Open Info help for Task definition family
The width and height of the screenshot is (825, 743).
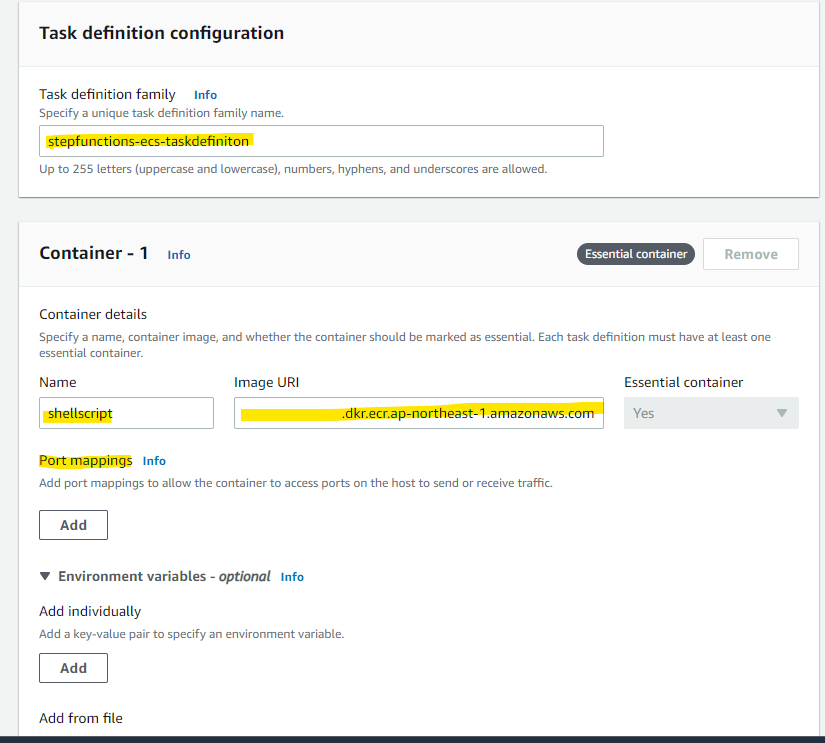click(x=205, y=94)
